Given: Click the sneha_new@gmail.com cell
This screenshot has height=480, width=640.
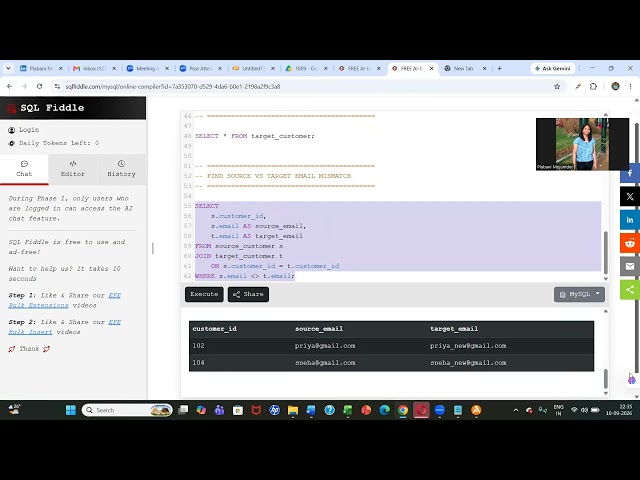Looking at the screenshot, I should (468, 363).
